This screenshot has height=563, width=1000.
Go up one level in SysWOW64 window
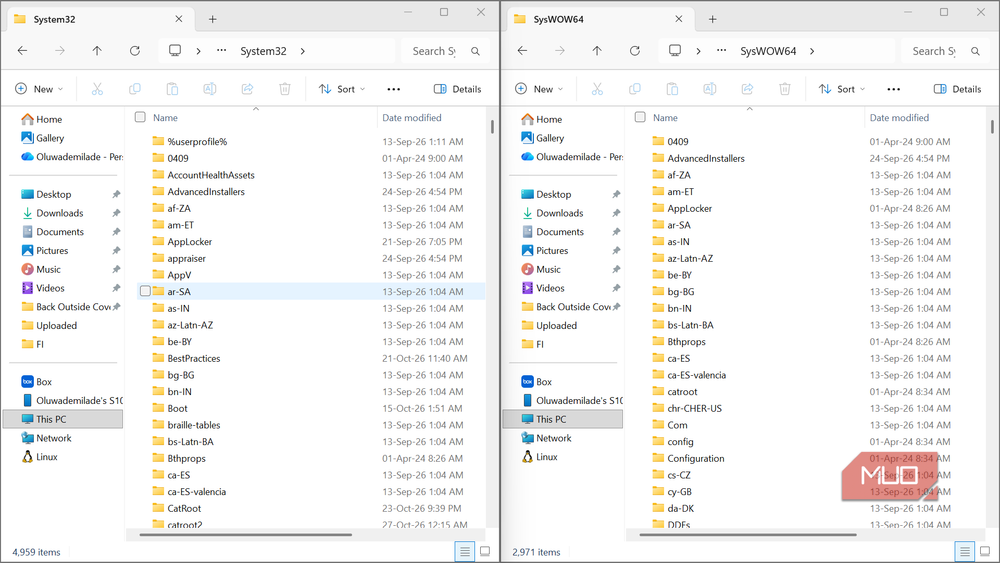tap(597, 51)
